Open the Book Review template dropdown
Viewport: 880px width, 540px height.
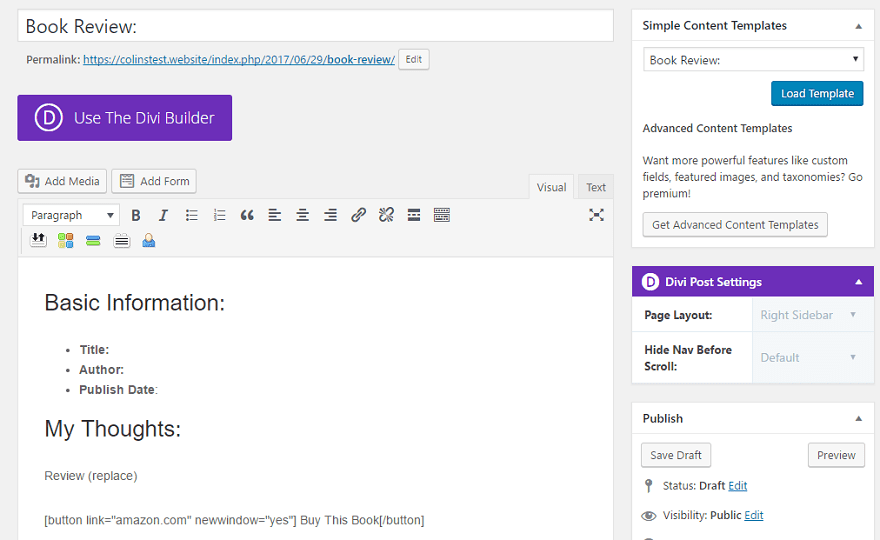point(753,60)
